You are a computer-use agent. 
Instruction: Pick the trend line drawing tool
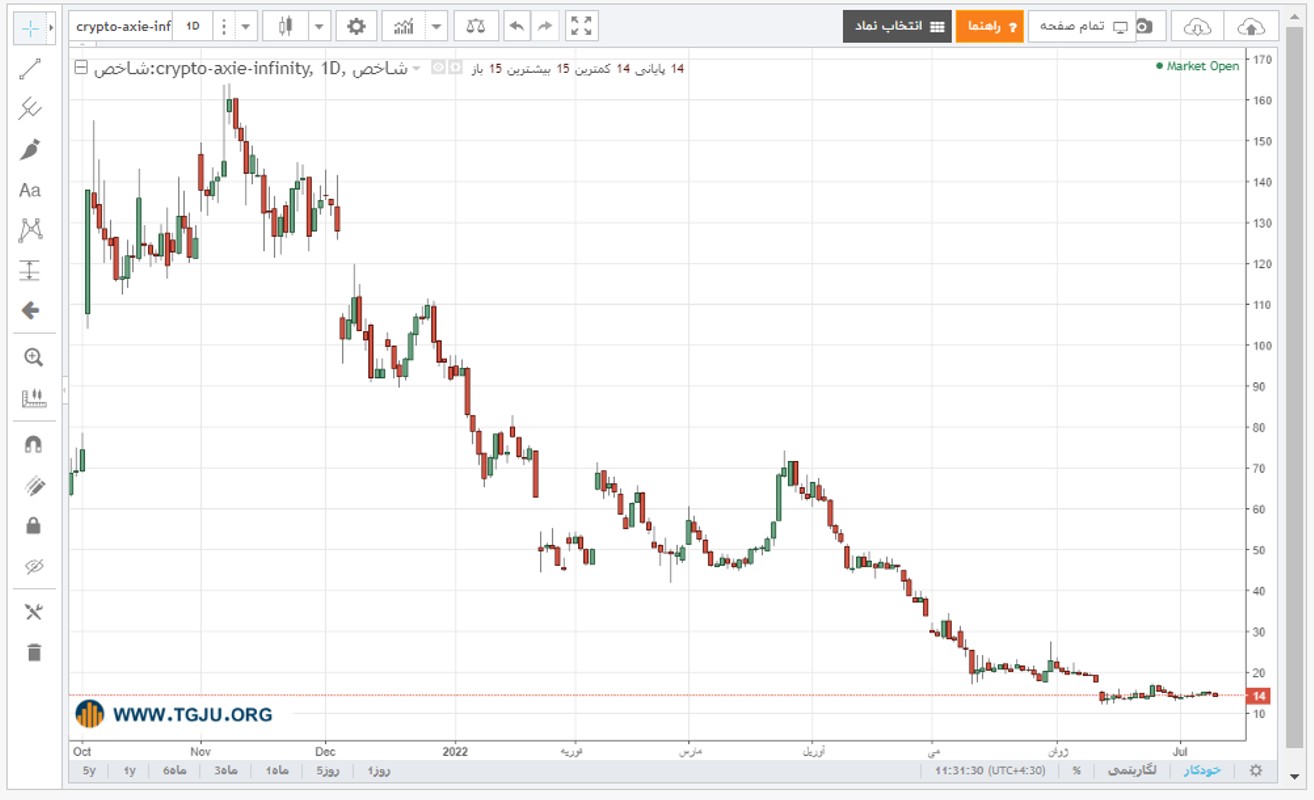31,69
